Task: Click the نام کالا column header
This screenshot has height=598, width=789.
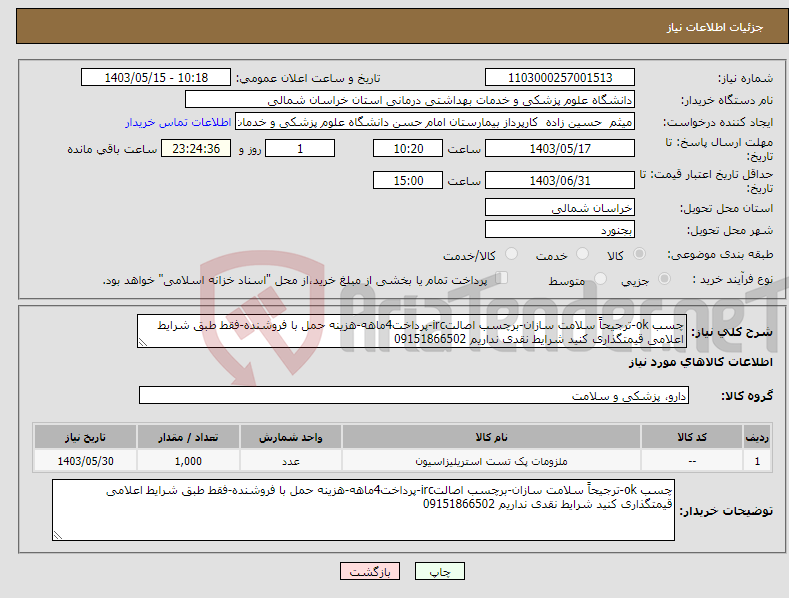Action: [491, 437]
